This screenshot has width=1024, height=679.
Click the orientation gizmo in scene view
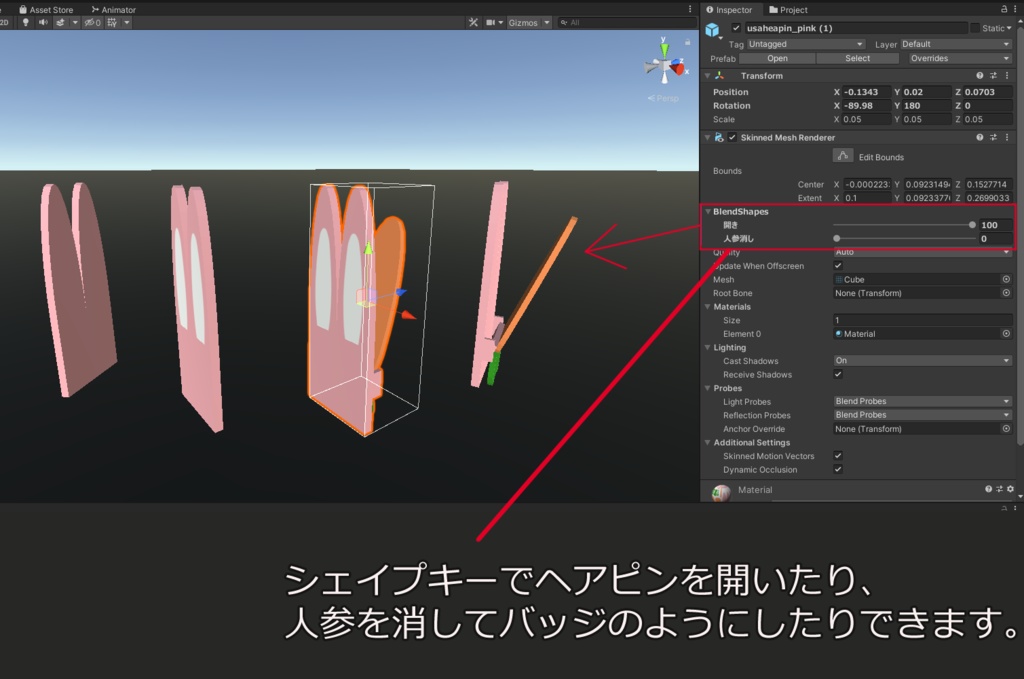665,65
